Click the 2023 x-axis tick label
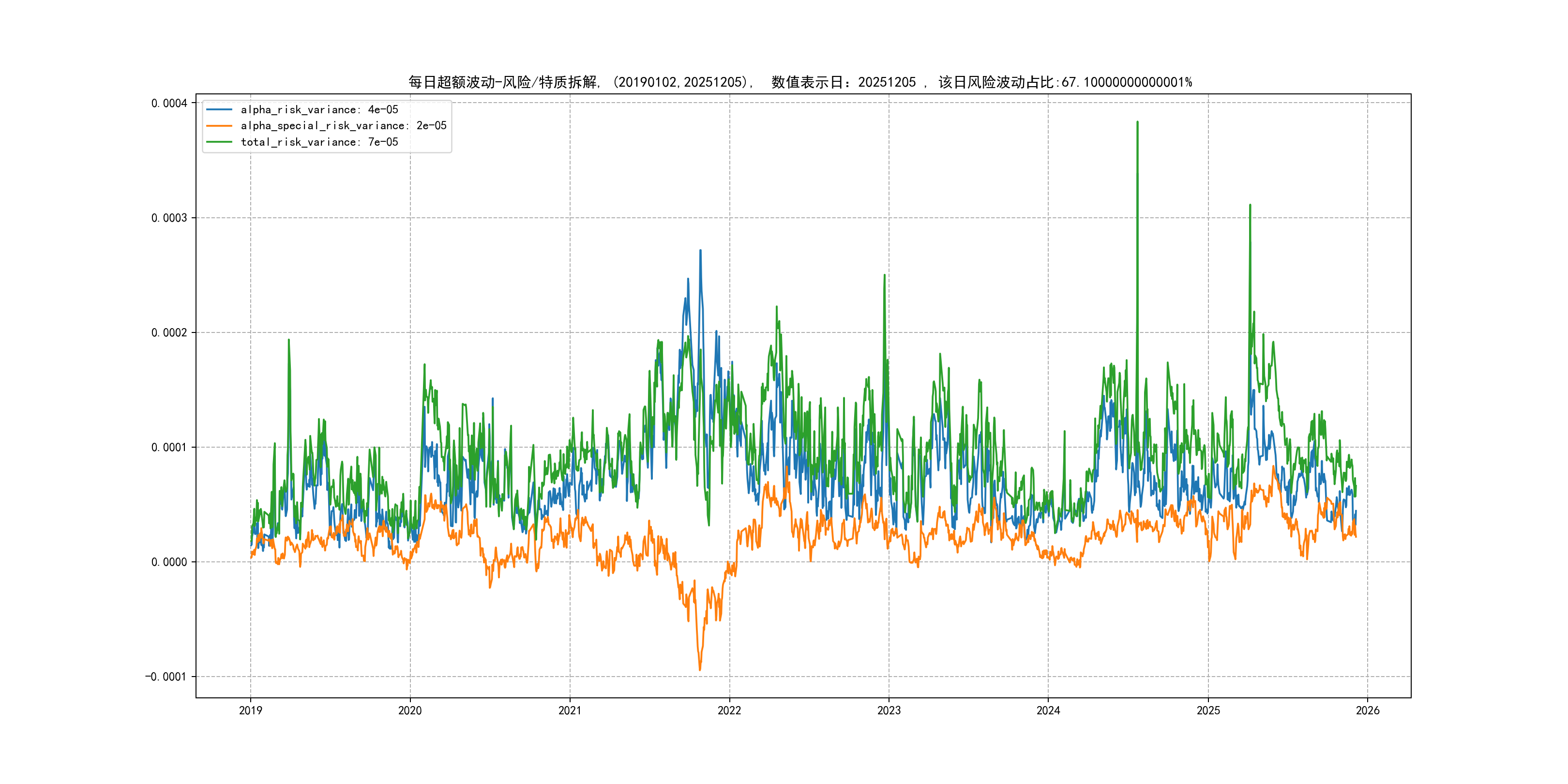 coord(889,710)
